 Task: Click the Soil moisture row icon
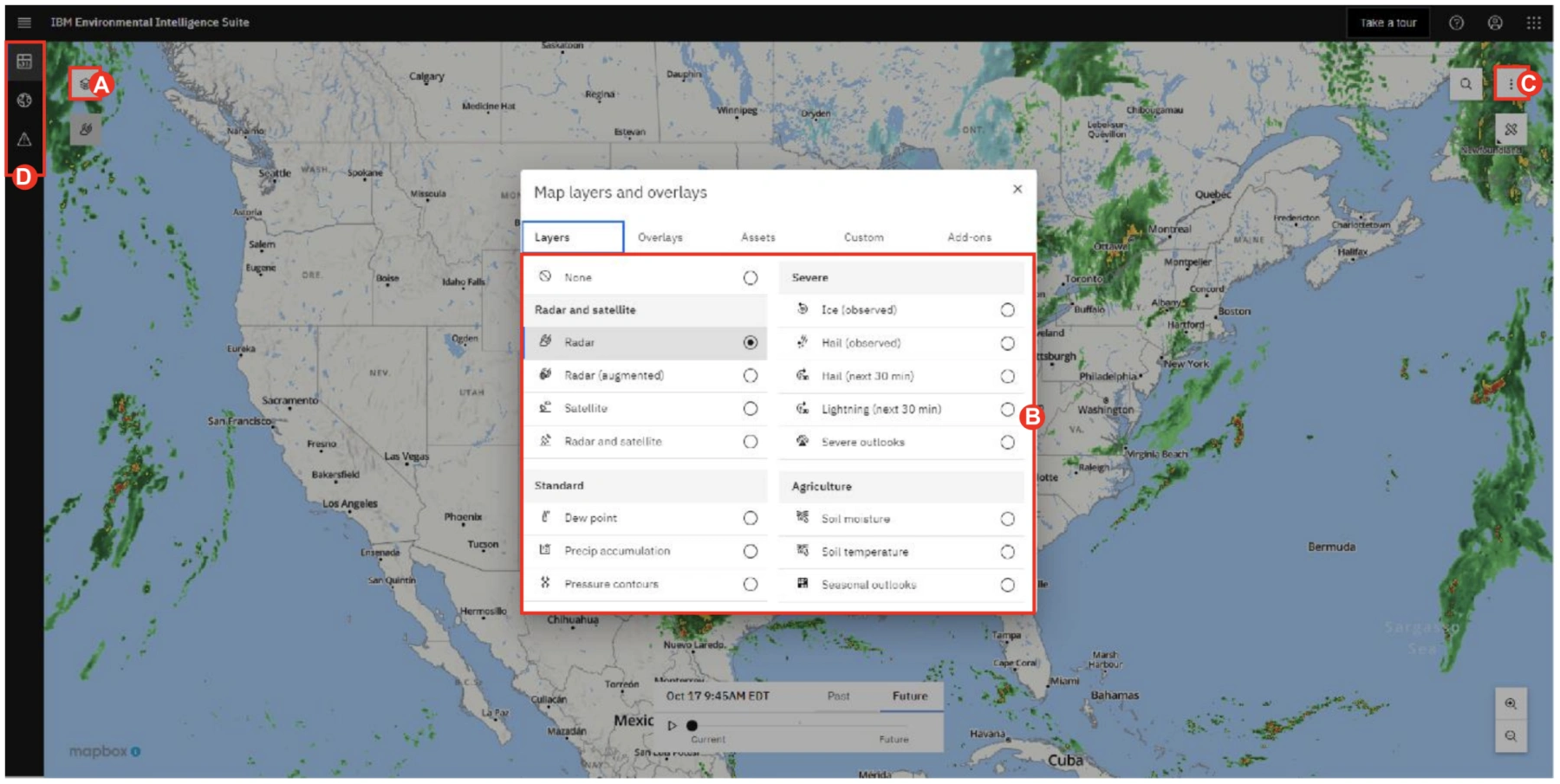tap(803, 517)
